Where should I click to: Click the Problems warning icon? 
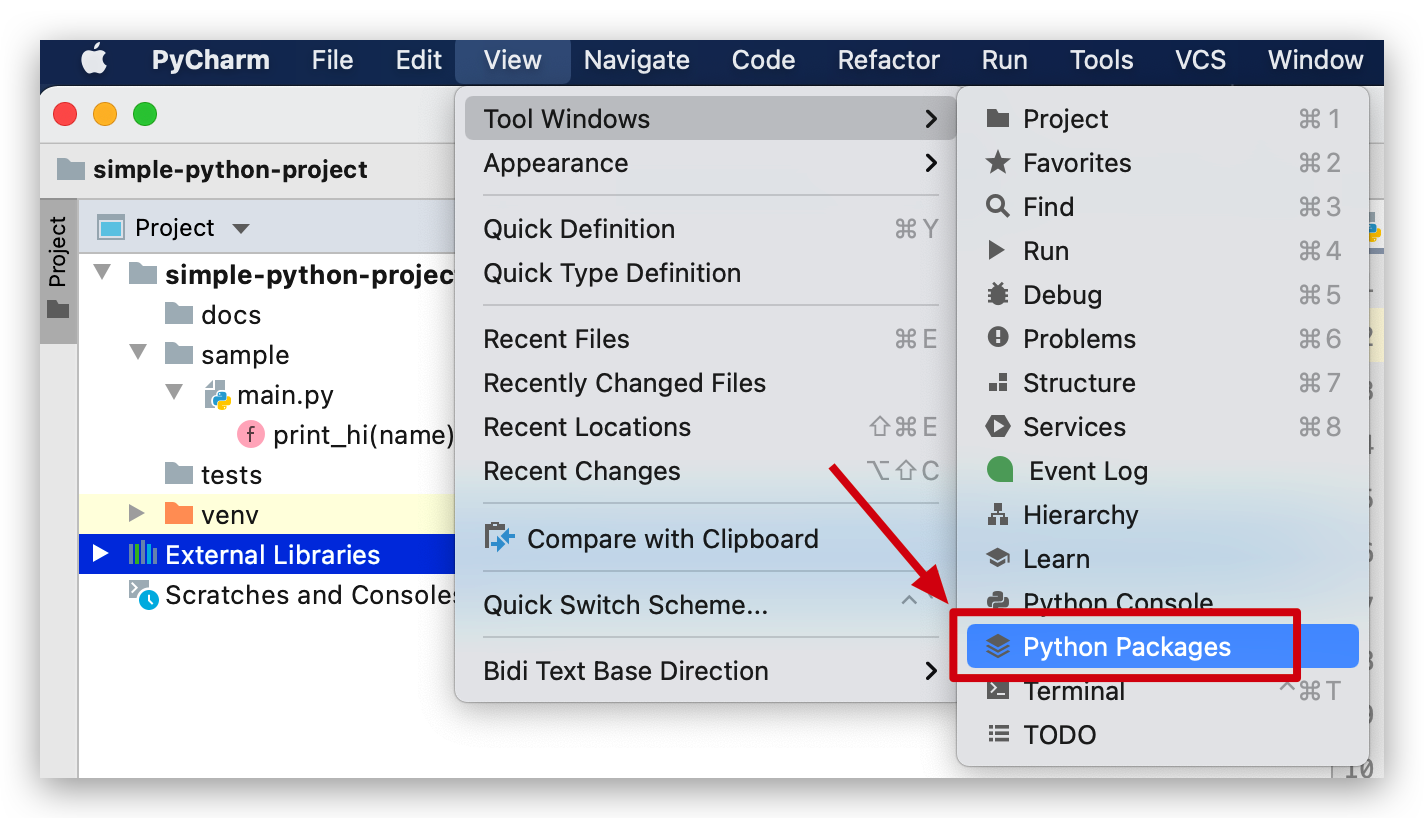click(x=997, y=339)
